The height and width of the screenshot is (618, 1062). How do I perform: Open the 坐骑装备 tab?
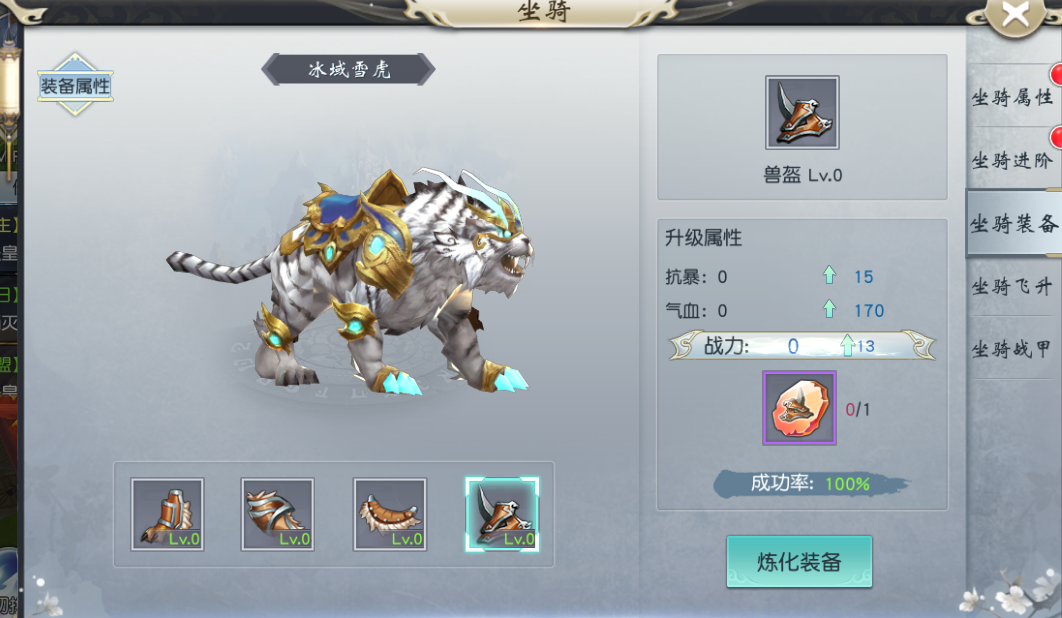click(x=1013, y=224)
